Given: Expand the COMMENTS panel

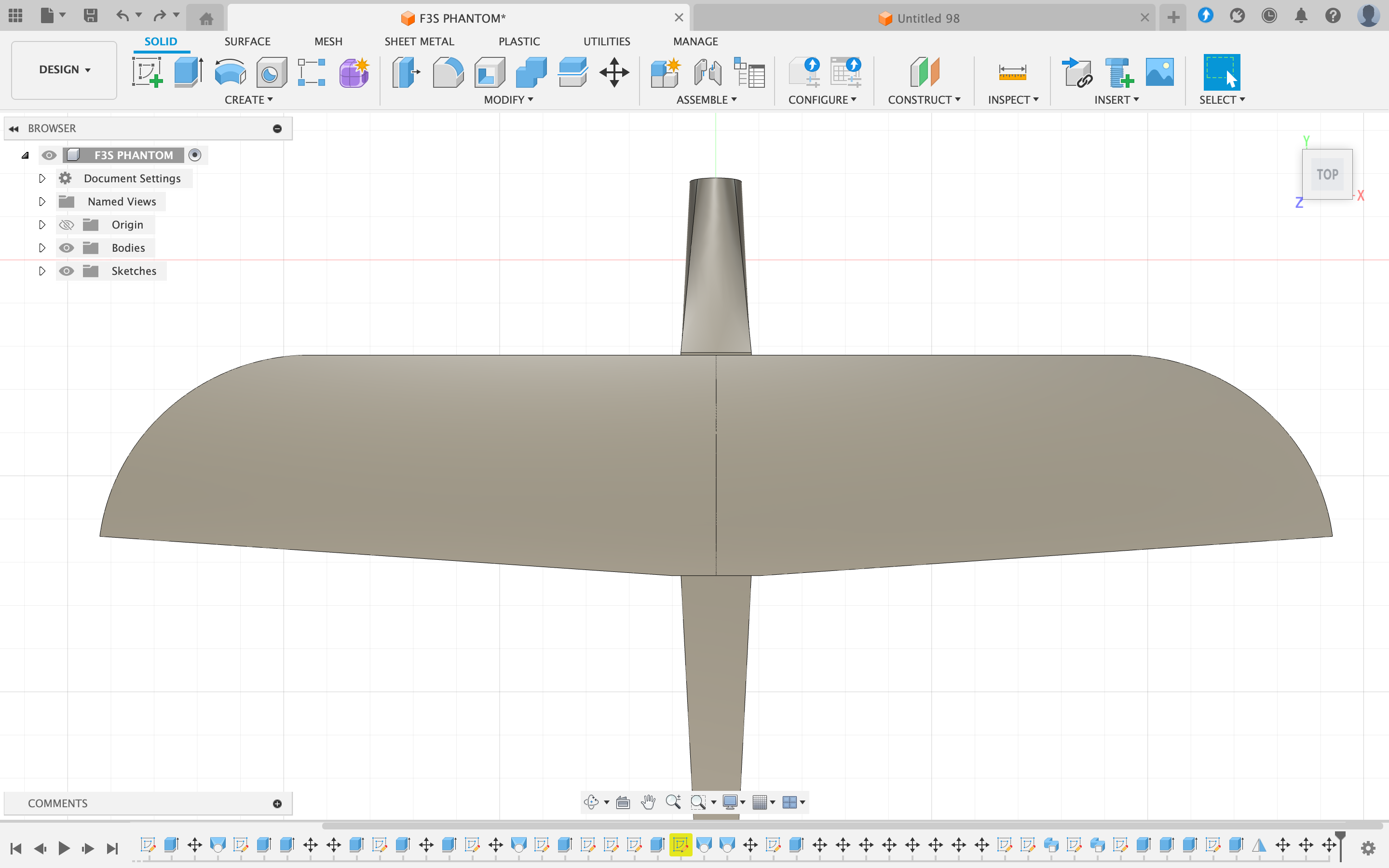Looking at the screenshot, I should (277, 803).
